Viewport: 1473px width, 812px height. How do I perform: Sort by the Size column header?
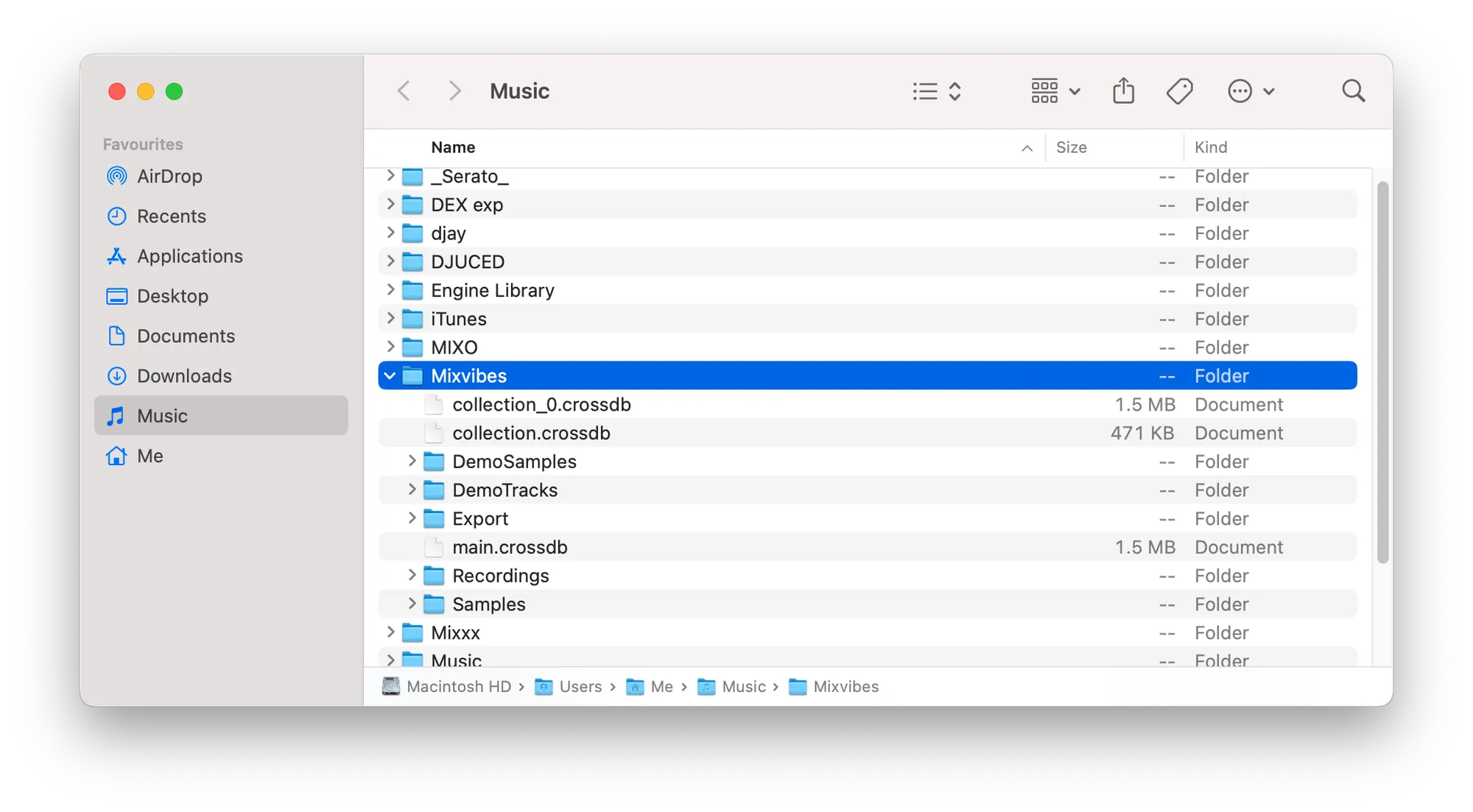pos(1071,147)
